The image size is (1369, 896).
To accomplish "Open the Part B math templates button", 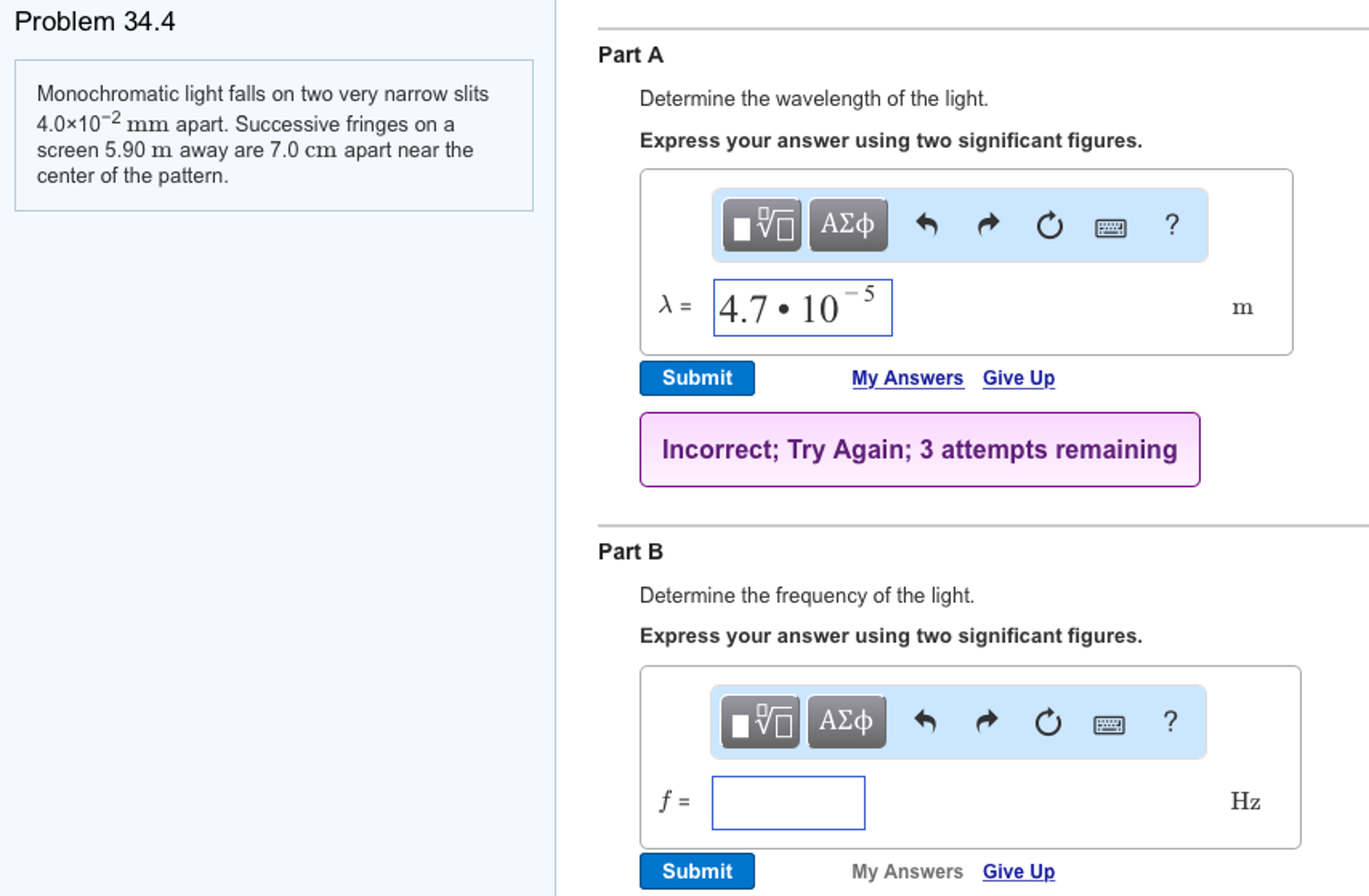I will click(x=760, y=721).
